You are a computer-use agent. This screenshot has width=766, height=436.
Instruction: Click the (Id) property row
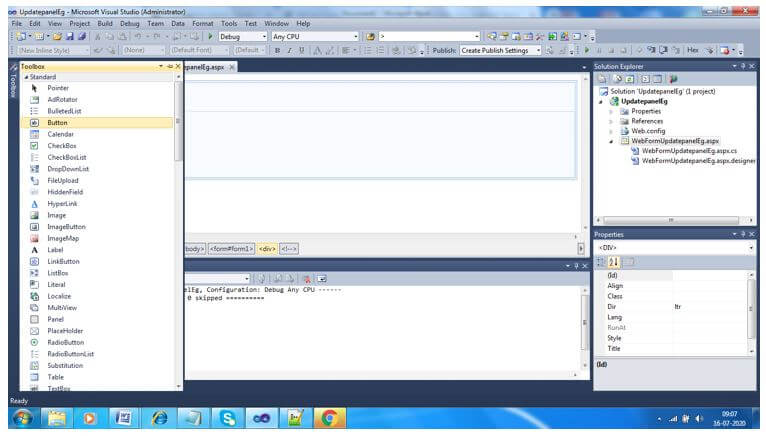tap(672, 276)
